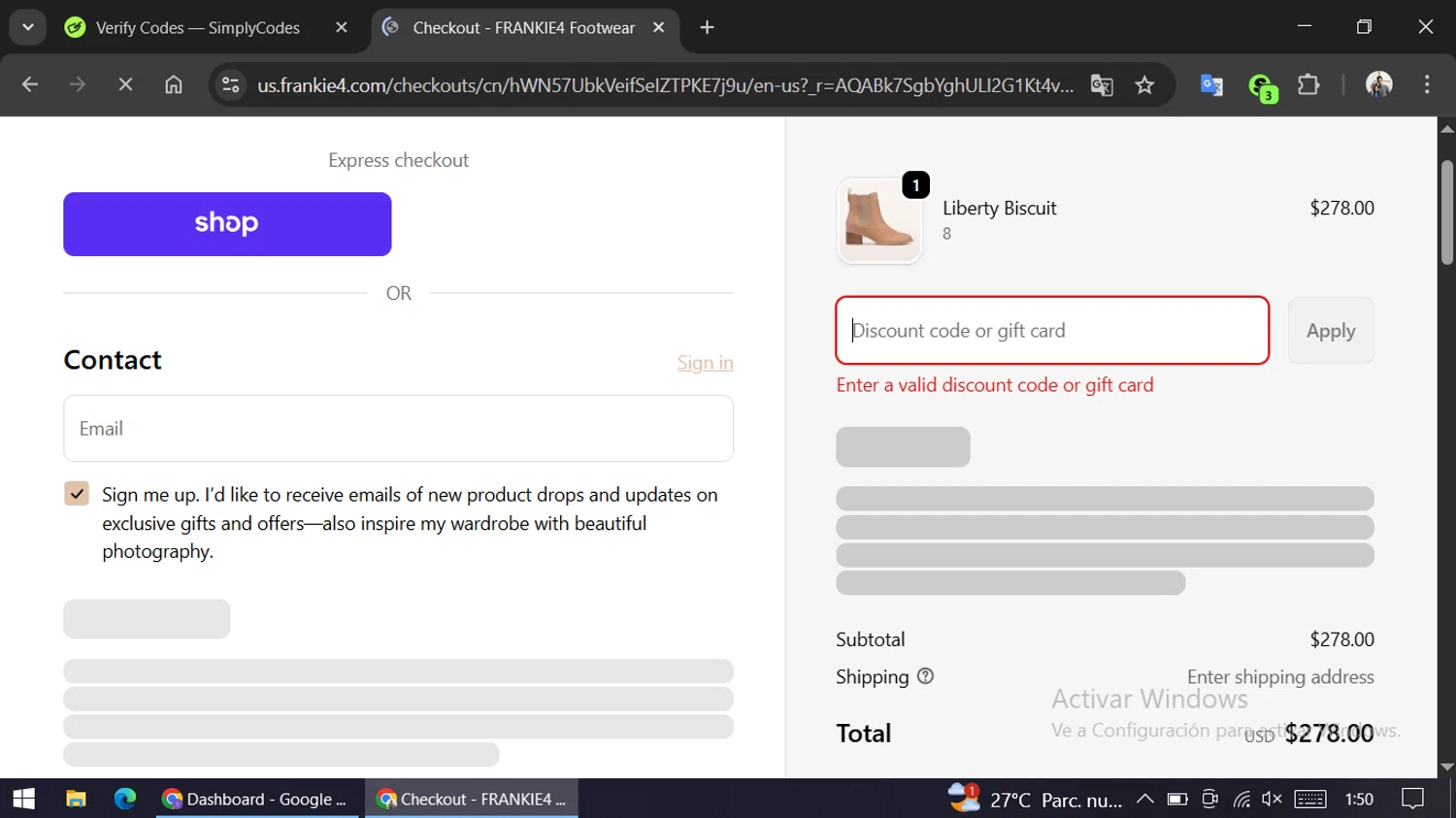Open the Extensions puzzle menu
The image size is (1456, 818).
pyautogui.click(x=1308, y=85)
